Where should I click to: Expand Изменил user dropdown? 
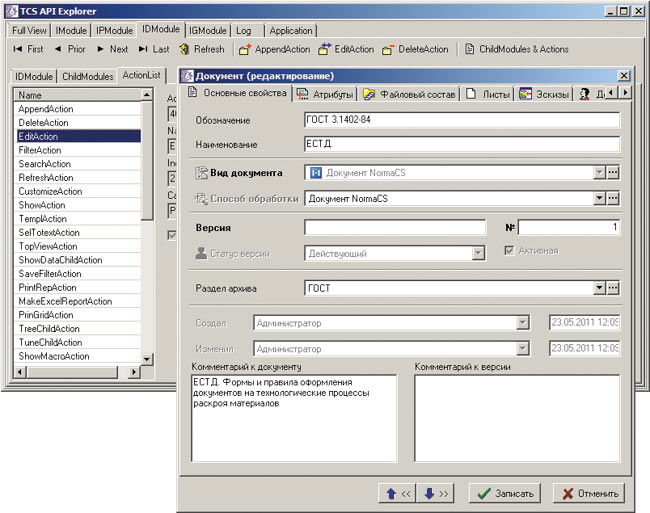(523, 349)
